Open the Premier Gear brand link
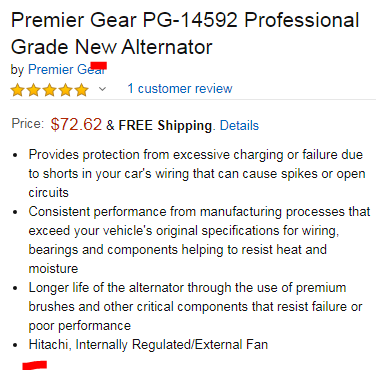Viewport: 388px width, 370px height. tap(67, 69)
